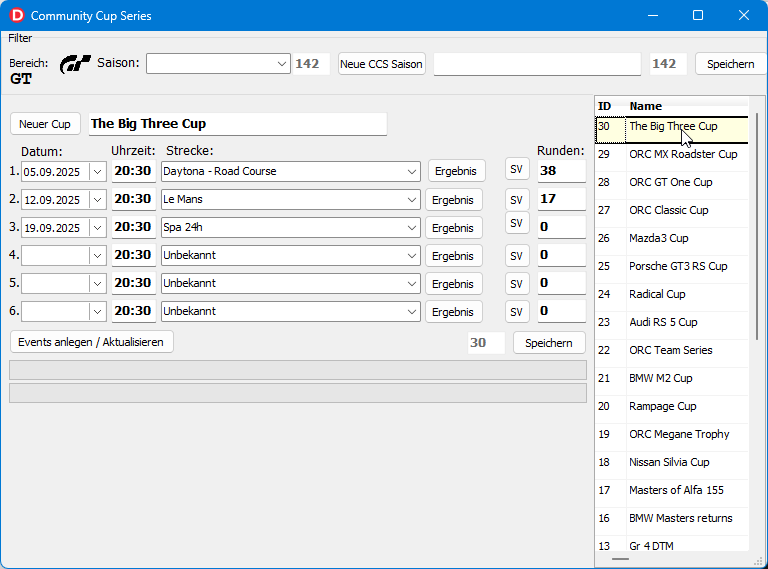Click the Gran Turismo logo icon
The height and width of the screenshot is (569, 768).
tap(75, 64)
